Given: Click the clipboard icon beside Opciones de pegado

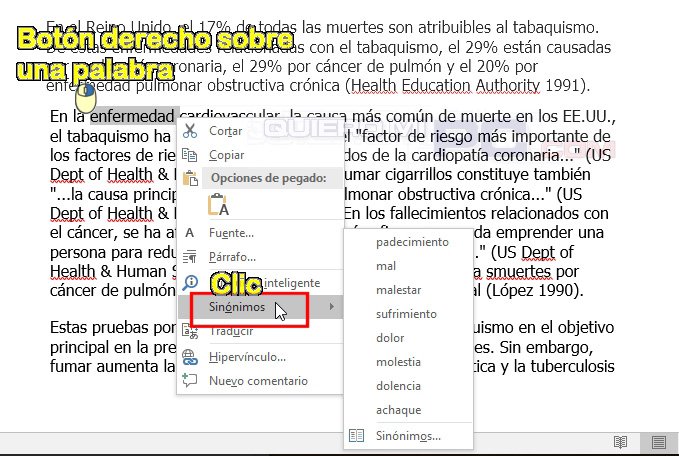Looking at the screenshot, I should (x=190, y=178).
